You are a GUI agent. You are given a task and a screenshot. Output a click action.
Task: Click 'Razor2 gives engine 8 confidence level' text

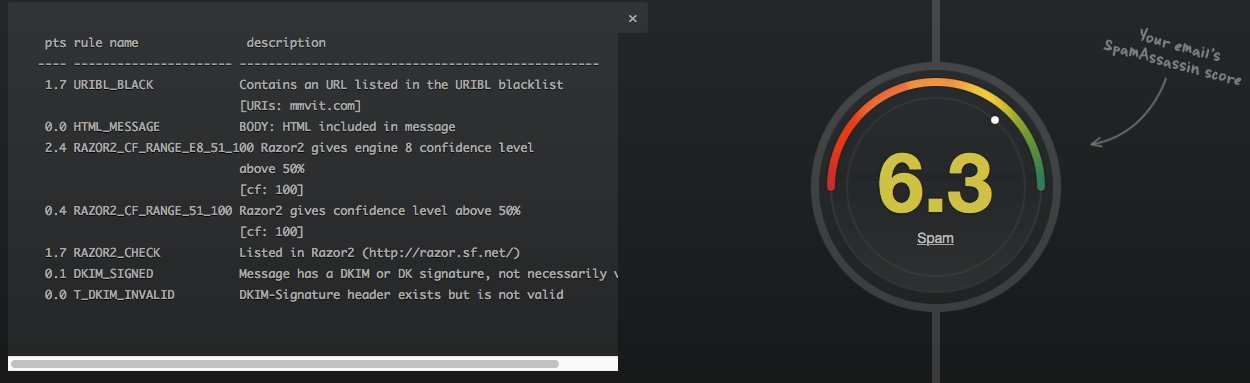[397, 148]
